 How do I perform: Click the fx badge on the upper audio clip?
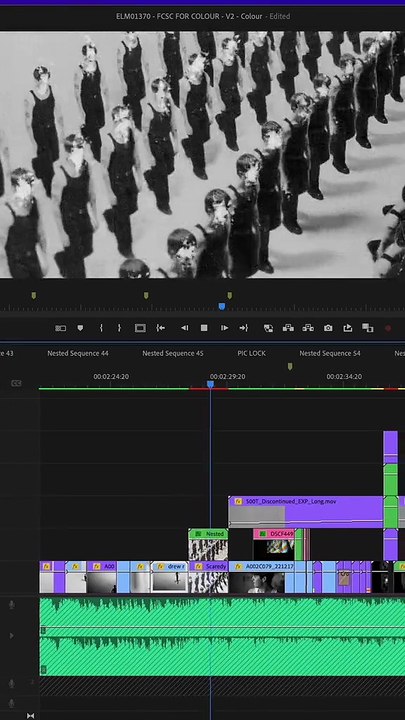pos(44,631)
